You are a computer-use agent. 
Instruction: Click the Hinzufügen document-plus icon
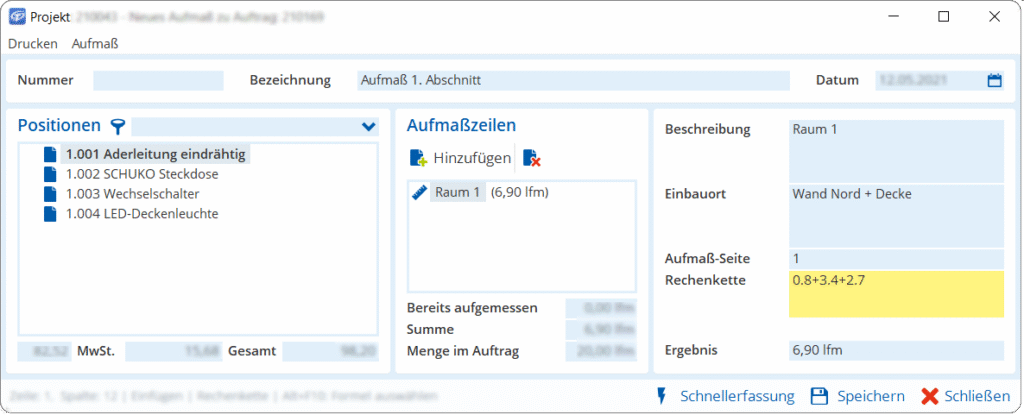pyautogui.click(x=418, y=158)
